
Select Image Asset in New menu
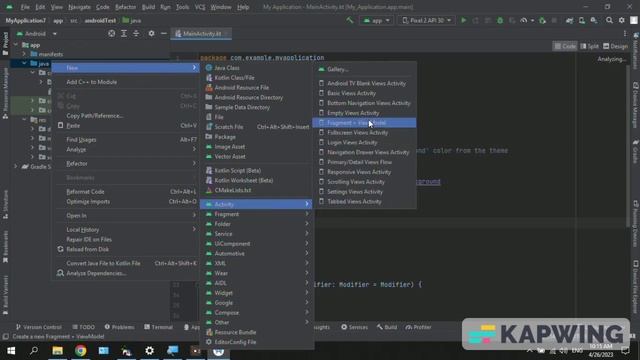tap(257, 147)
